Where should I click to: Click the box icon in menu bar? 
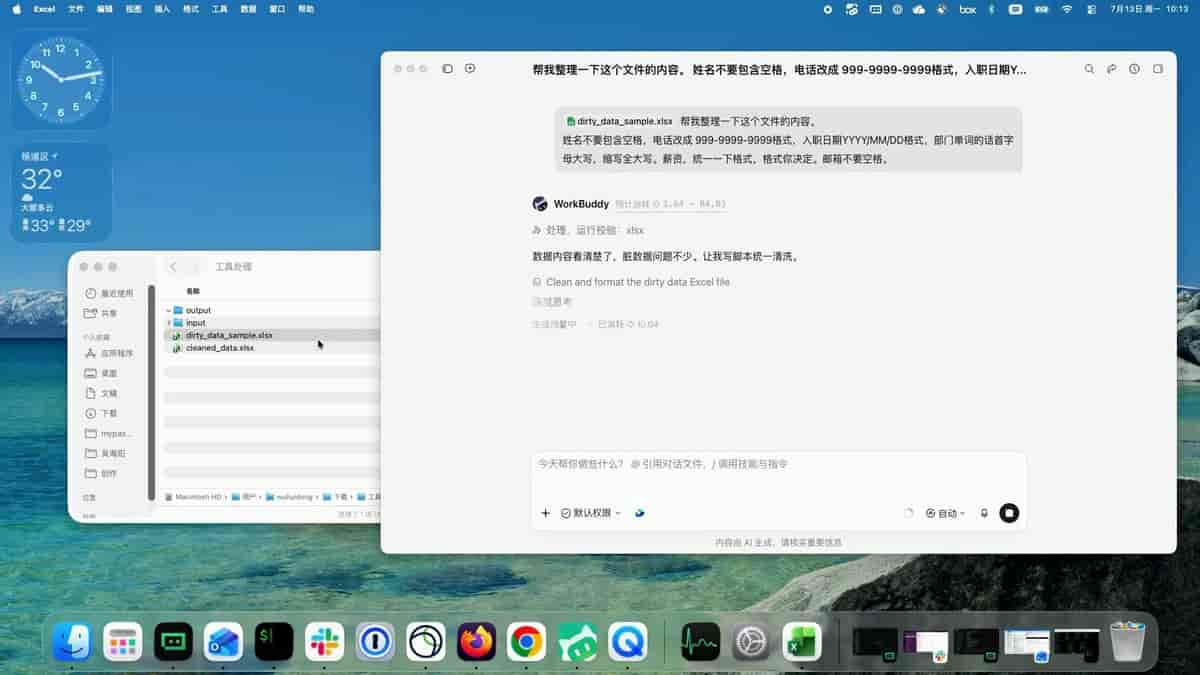[x=967, y=9]
